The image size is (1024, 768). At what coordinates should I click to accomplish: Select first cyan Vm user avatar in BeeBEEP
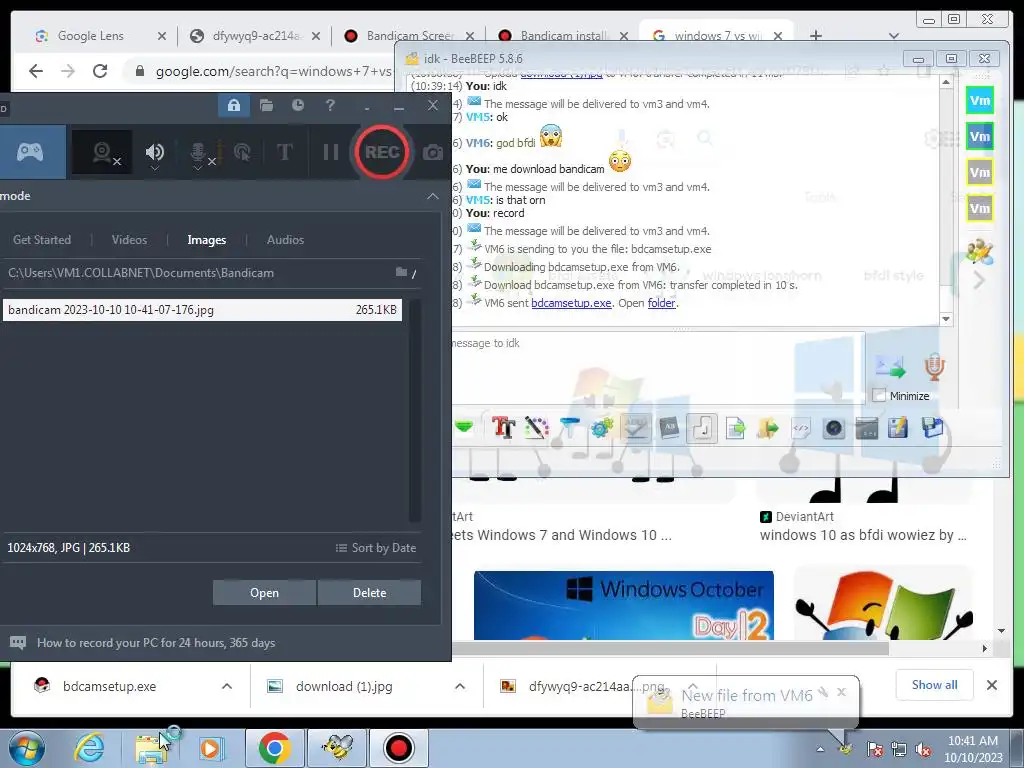click(980, 101)
